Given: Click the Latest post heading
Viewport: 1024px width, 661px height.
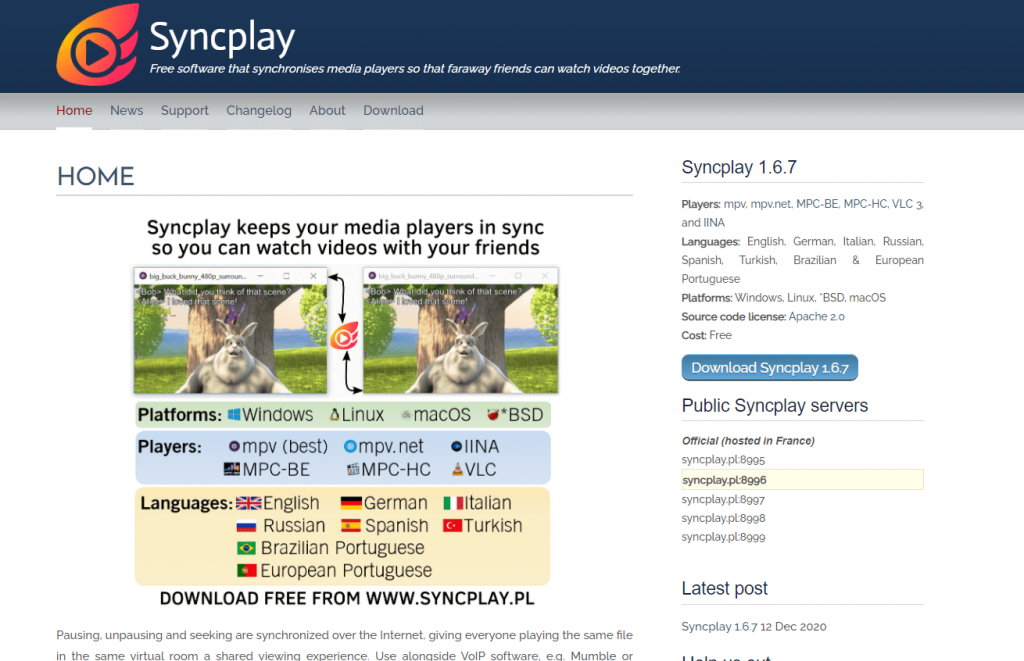Looking at the screenshot, I should pyautogui.click(x=724, y=588).
